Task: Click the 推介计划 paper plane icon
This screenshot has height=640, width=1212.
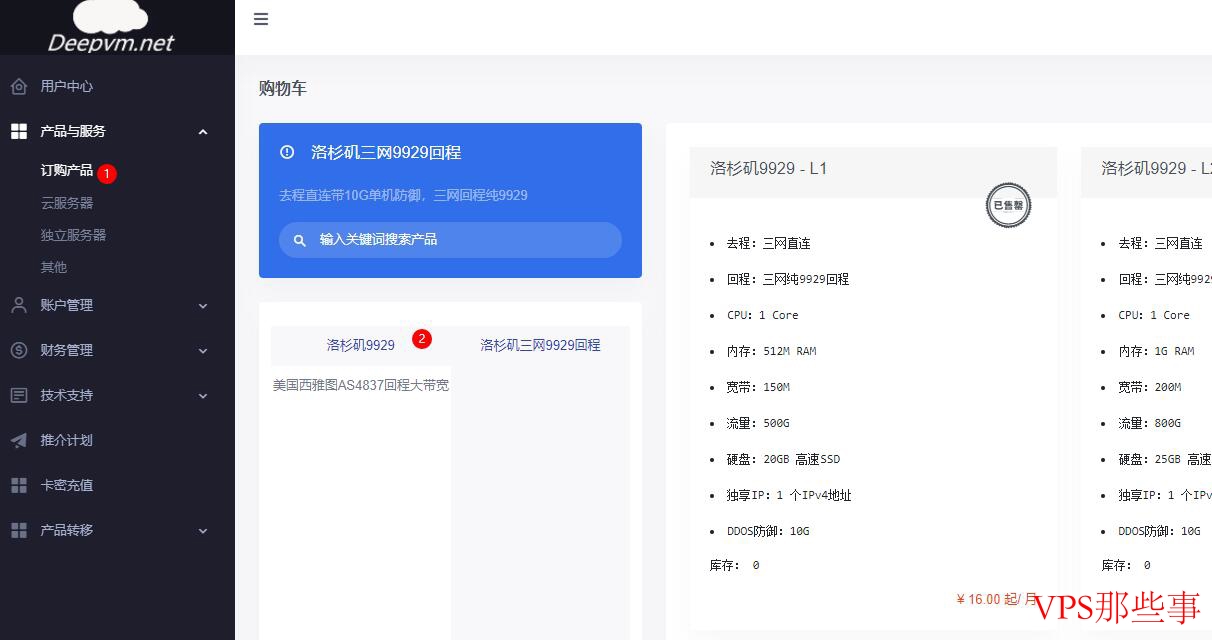Action: coord(19,440)
